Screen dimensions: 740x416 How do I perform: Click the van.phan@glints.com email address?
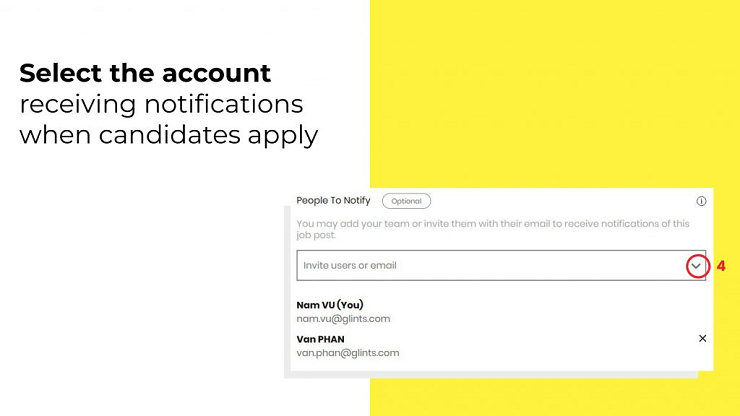pos(348,353)
